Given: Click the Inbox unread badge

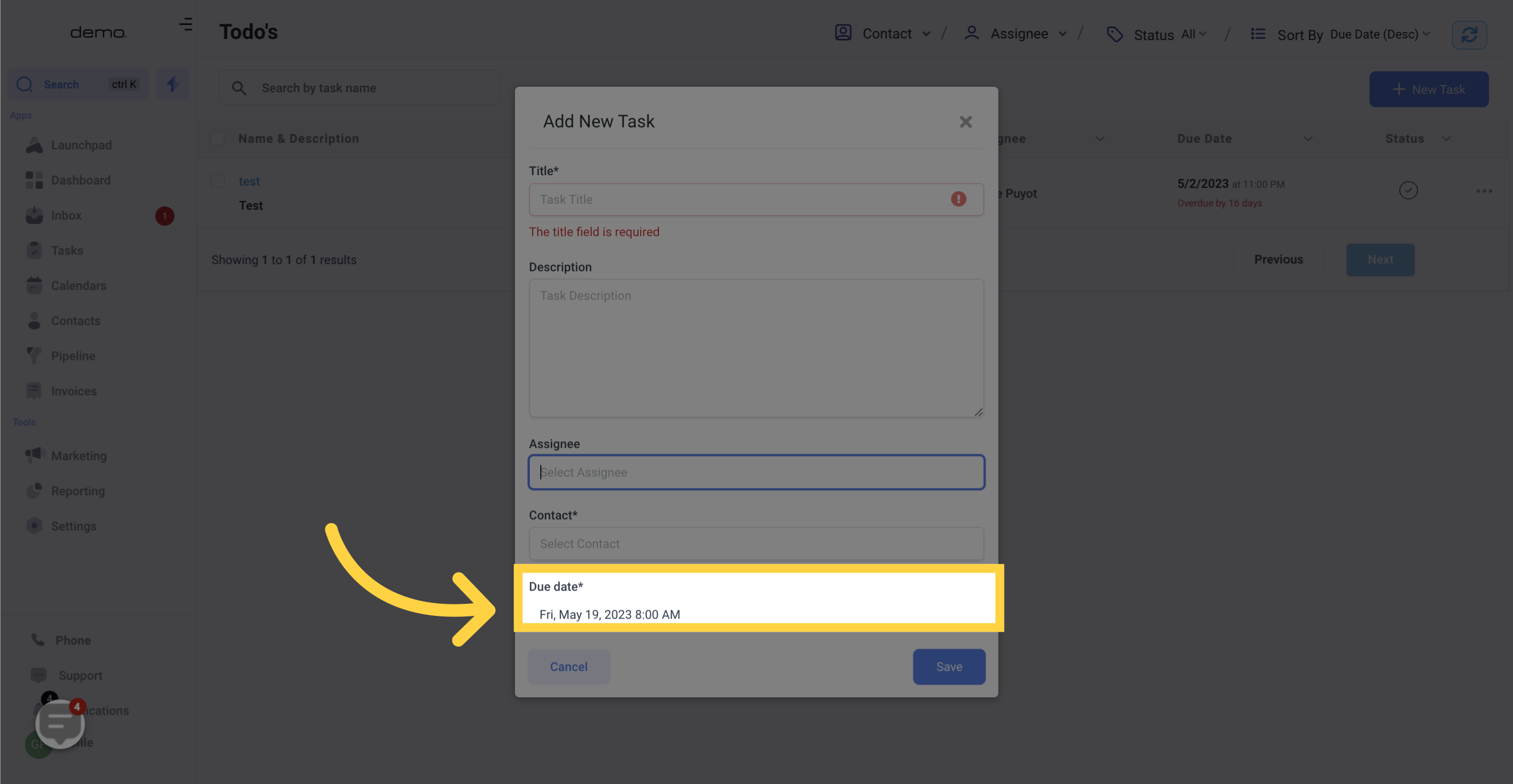Looking at the screenshot, I should [x=164, y=216].
